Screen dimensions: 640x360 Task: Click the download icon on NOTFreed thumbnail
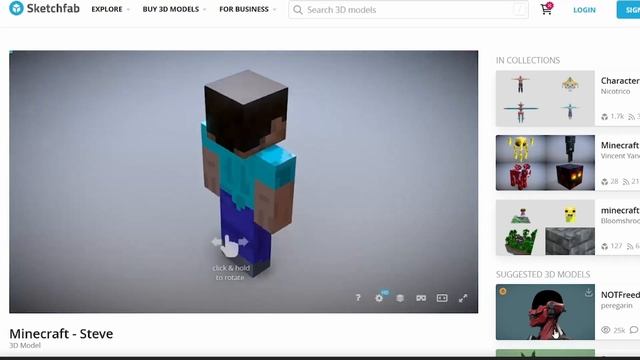click(588, 292)
